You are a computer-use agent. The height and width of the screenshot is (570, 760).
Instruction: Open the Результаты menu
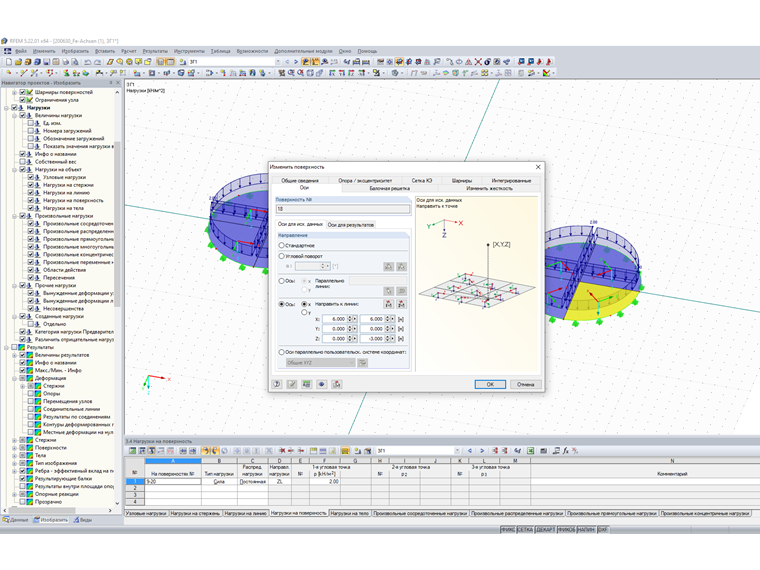pyautogui.click(x=155, y=51)
